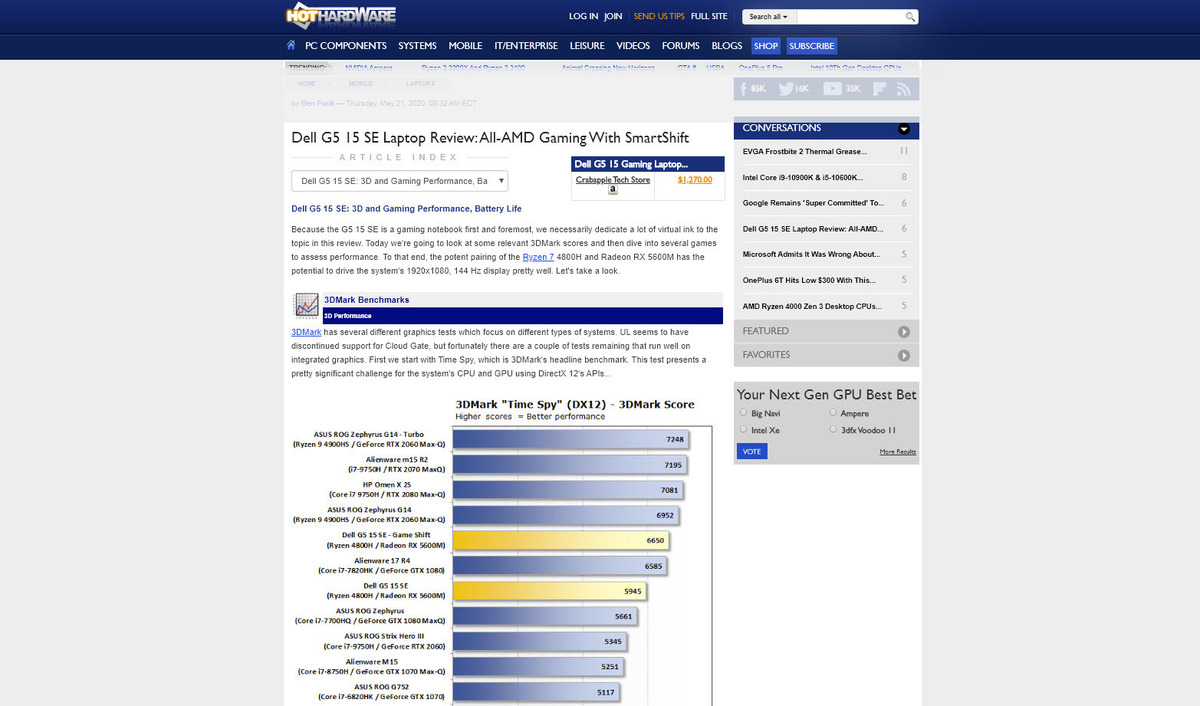The height and width of the screenshot is (706, 1200).
Task: Open the AMD Ryzen 4000 Zen 3 conversation
Action: [x=810, y=306]
